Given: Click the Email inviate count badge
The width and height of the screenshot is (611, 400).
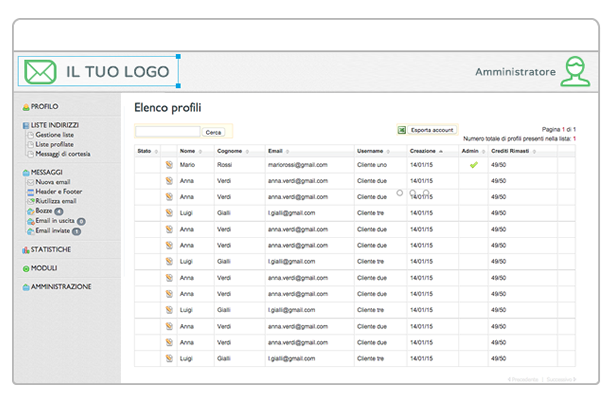Looking at the screenshot, I should tap(76, 231).
